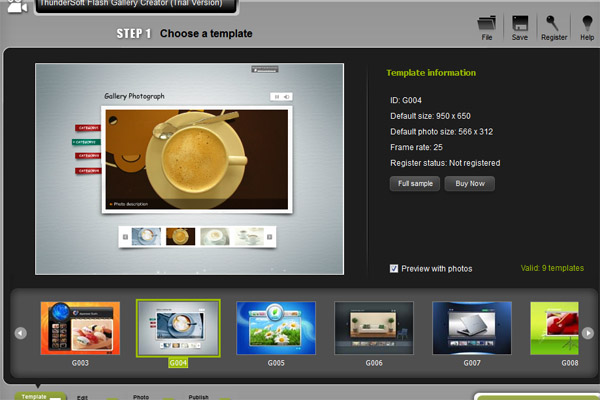The image size is (600, 400).
Task: Click the camera logo icon
Action: coord(17,6)
